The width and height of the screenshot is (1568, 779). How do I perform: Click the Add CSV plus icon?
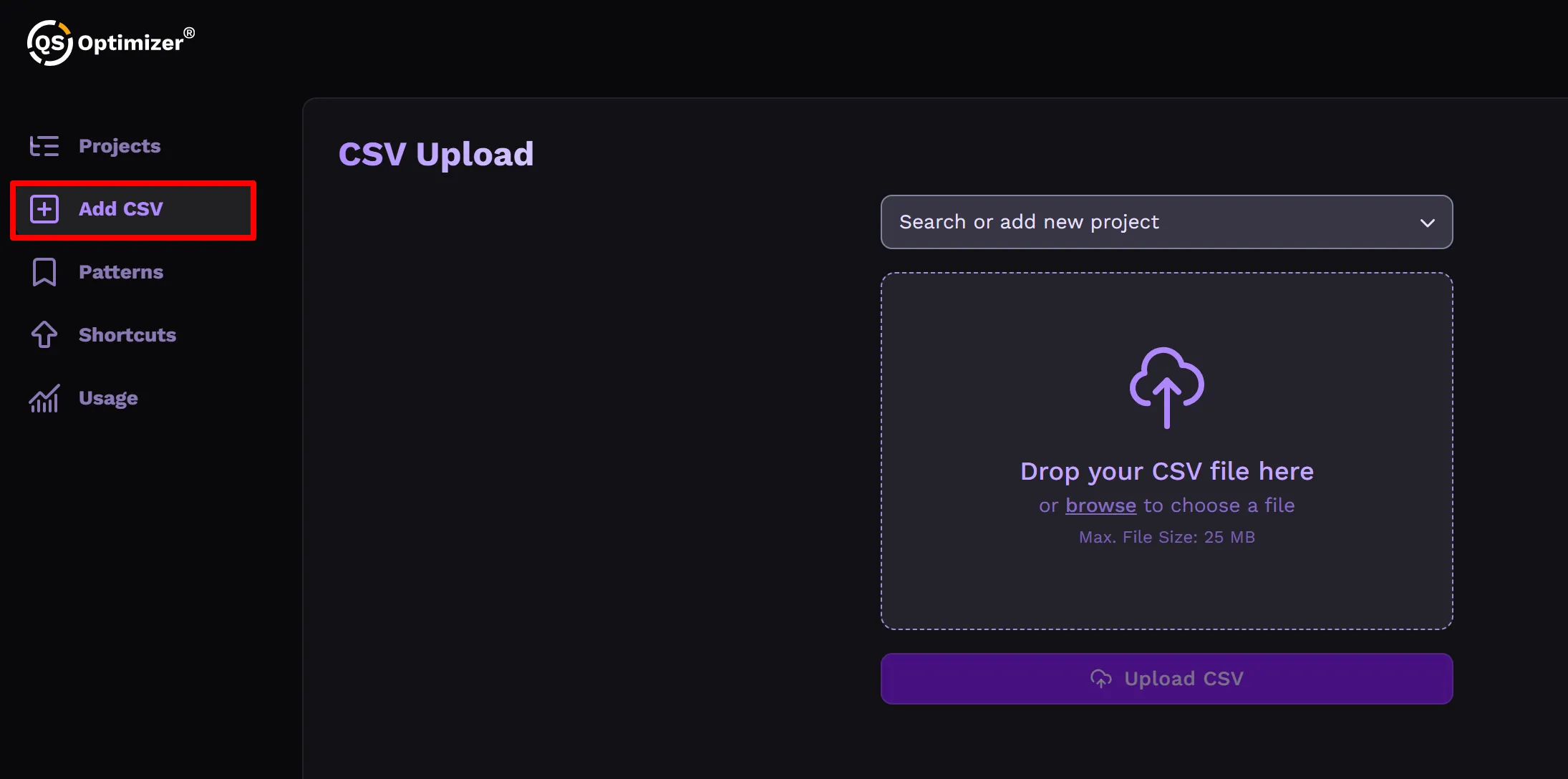click(44, 209)
